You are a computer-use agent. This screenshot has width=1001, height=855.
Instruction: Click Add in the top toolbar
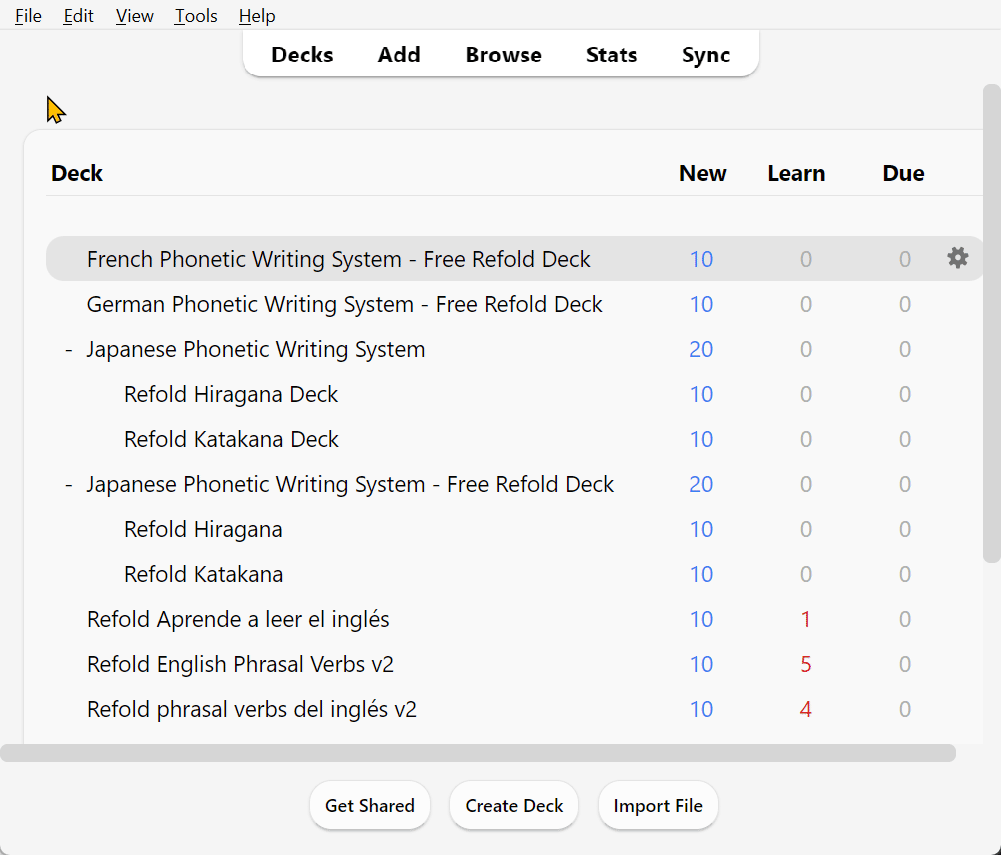click(399, 55)
